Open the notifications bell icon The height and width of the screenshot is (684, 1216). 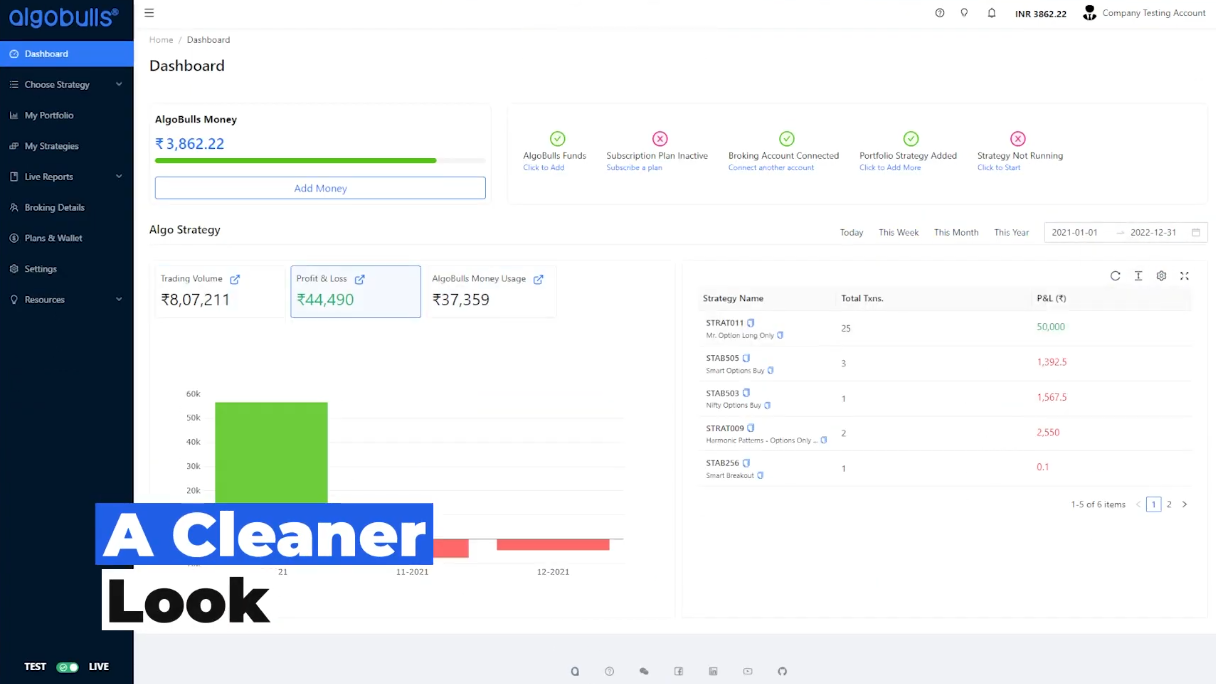(991, 13)
